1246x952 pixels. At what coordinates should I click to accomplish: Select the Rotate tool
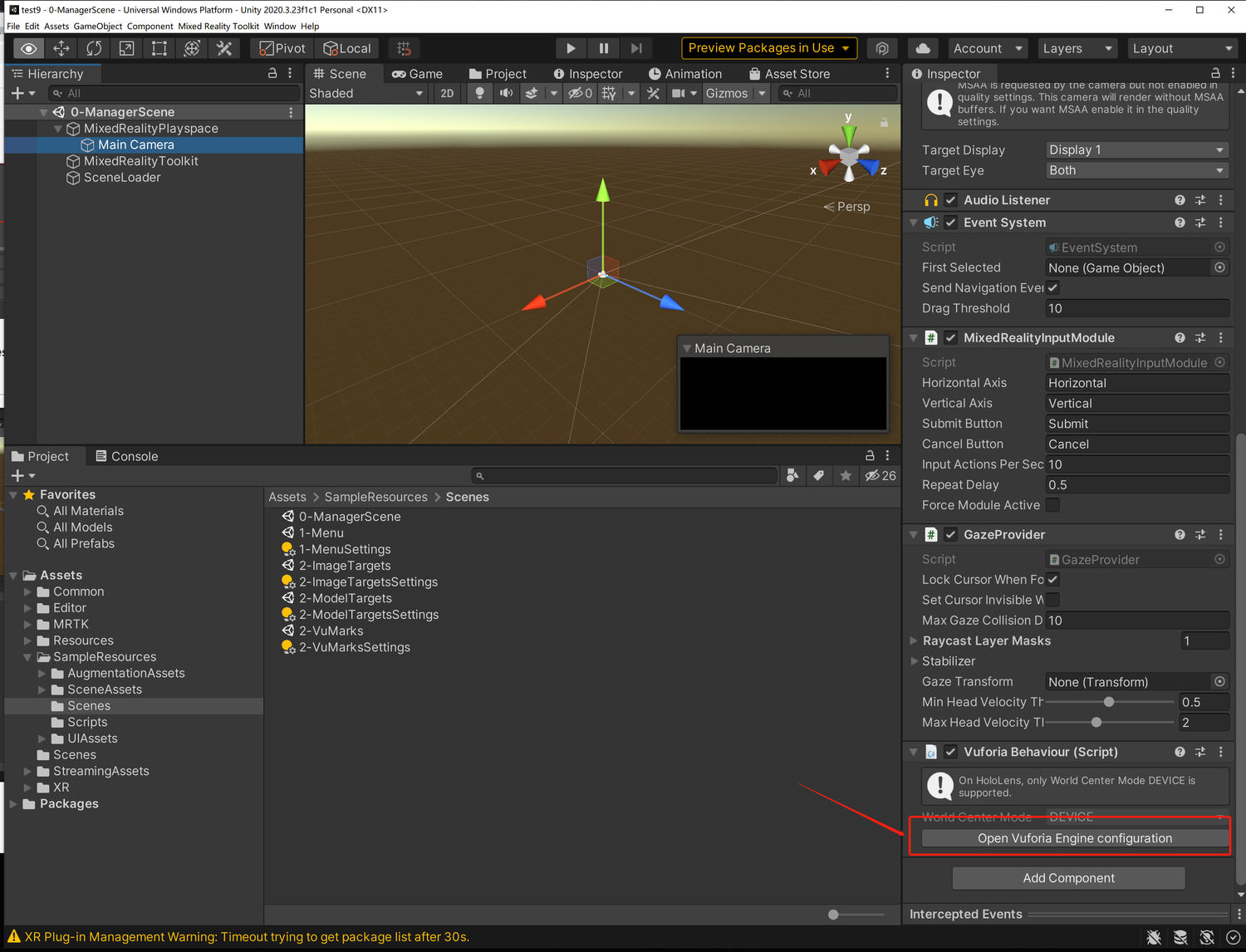coord(94,48)
